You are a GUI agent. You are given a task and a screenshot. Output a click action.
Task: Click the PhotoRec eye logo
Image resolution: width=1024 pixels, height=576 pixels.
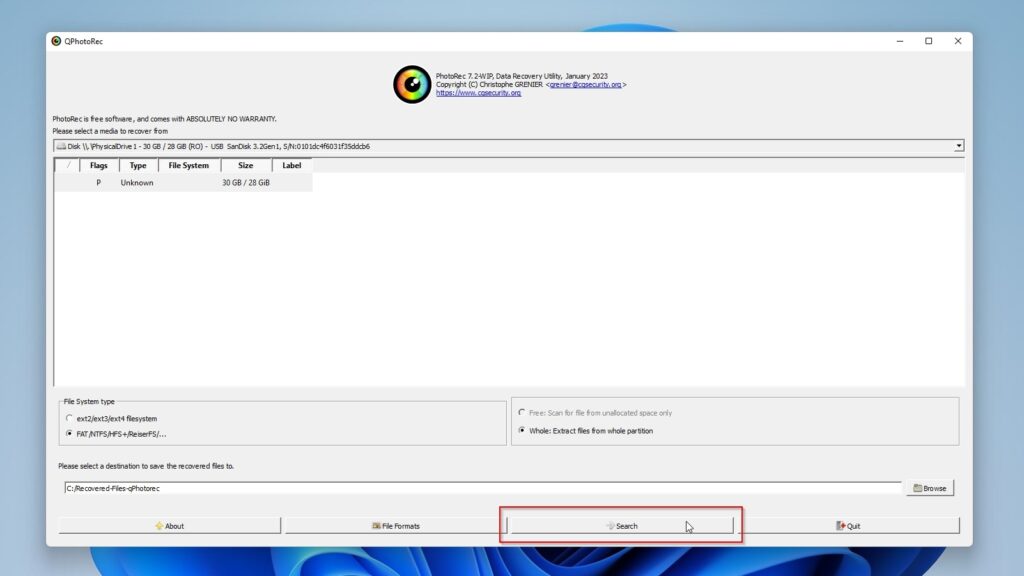pos(412,84)
